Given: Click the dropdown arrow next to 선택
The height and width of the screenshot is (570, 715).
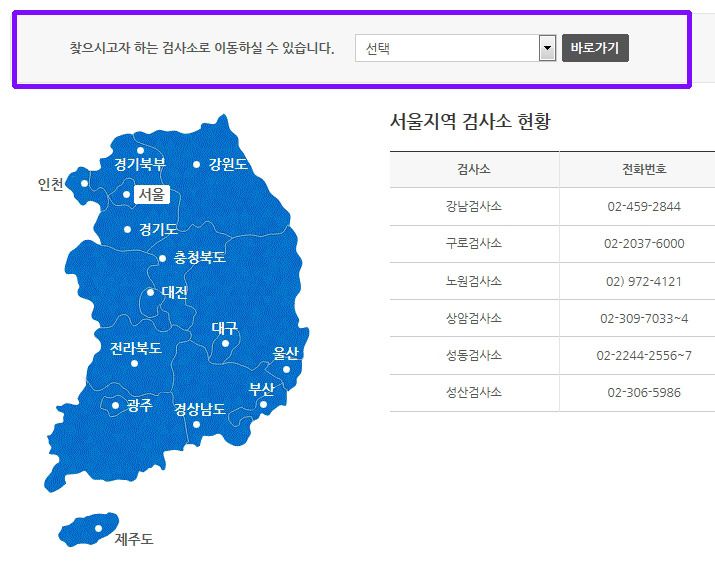Looking at the screenshot, I should (547, 48).
